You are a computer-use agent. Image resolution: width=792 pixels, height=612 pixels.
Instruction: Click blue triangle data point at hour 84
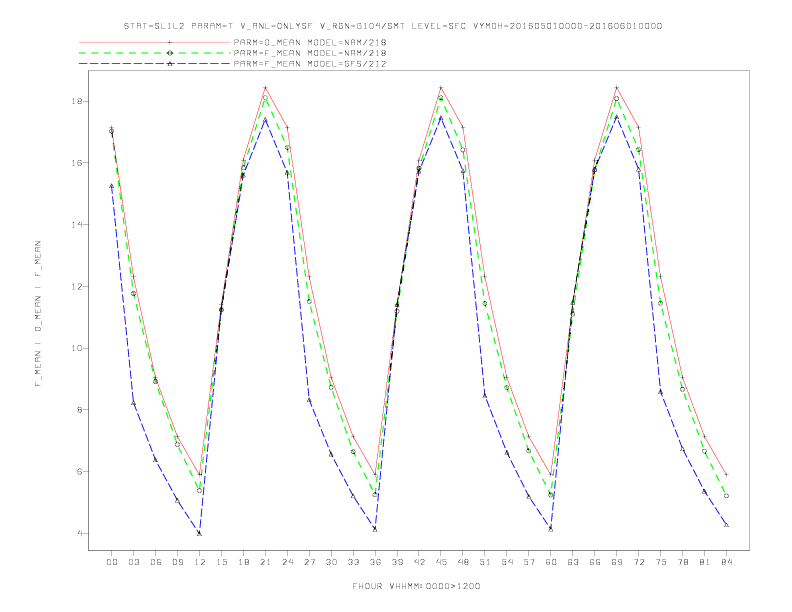pyautogui.click(x=726, y=525)
